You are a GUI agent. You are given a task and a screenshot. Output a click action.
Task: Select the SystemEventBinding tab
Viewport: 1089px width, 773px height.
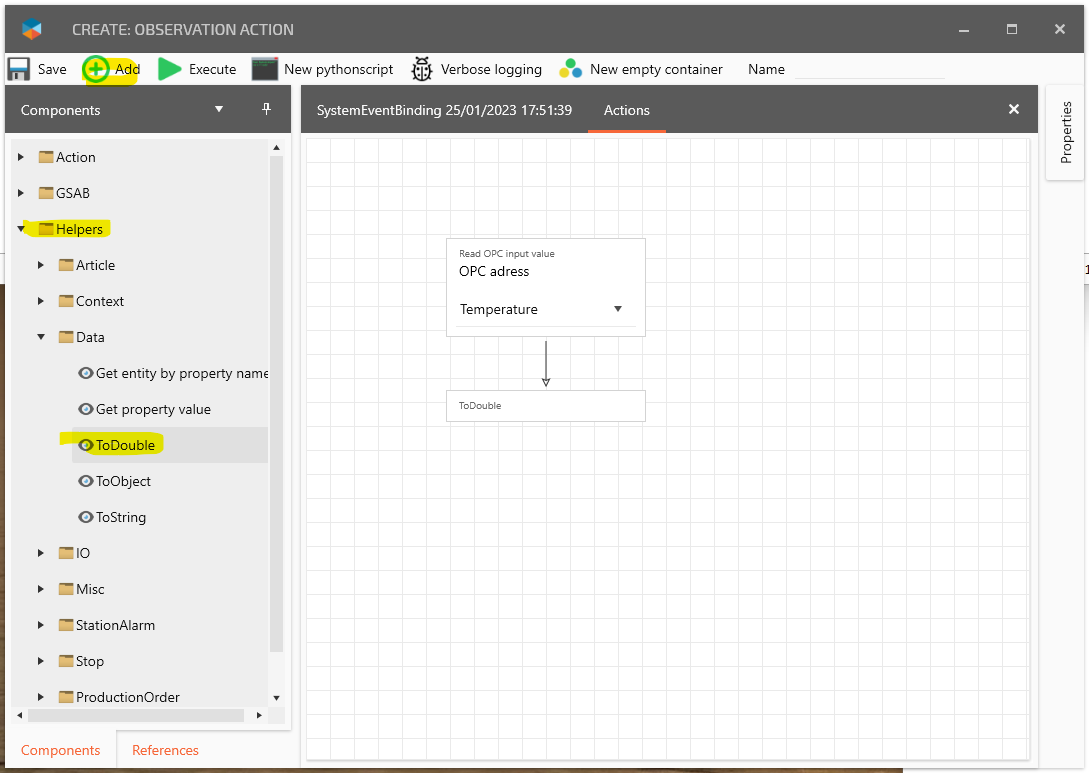(444, 110)
